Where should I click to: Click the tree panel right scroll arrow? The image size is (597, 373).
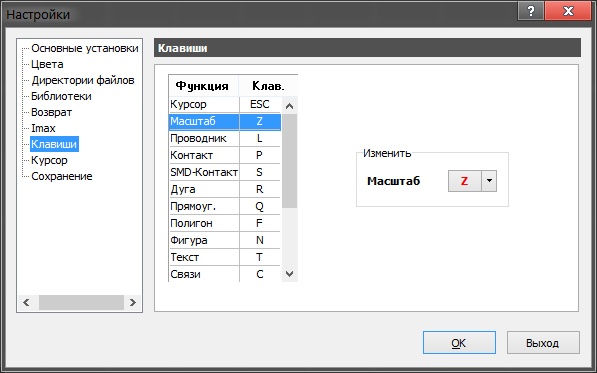click(x=132, y=303)
